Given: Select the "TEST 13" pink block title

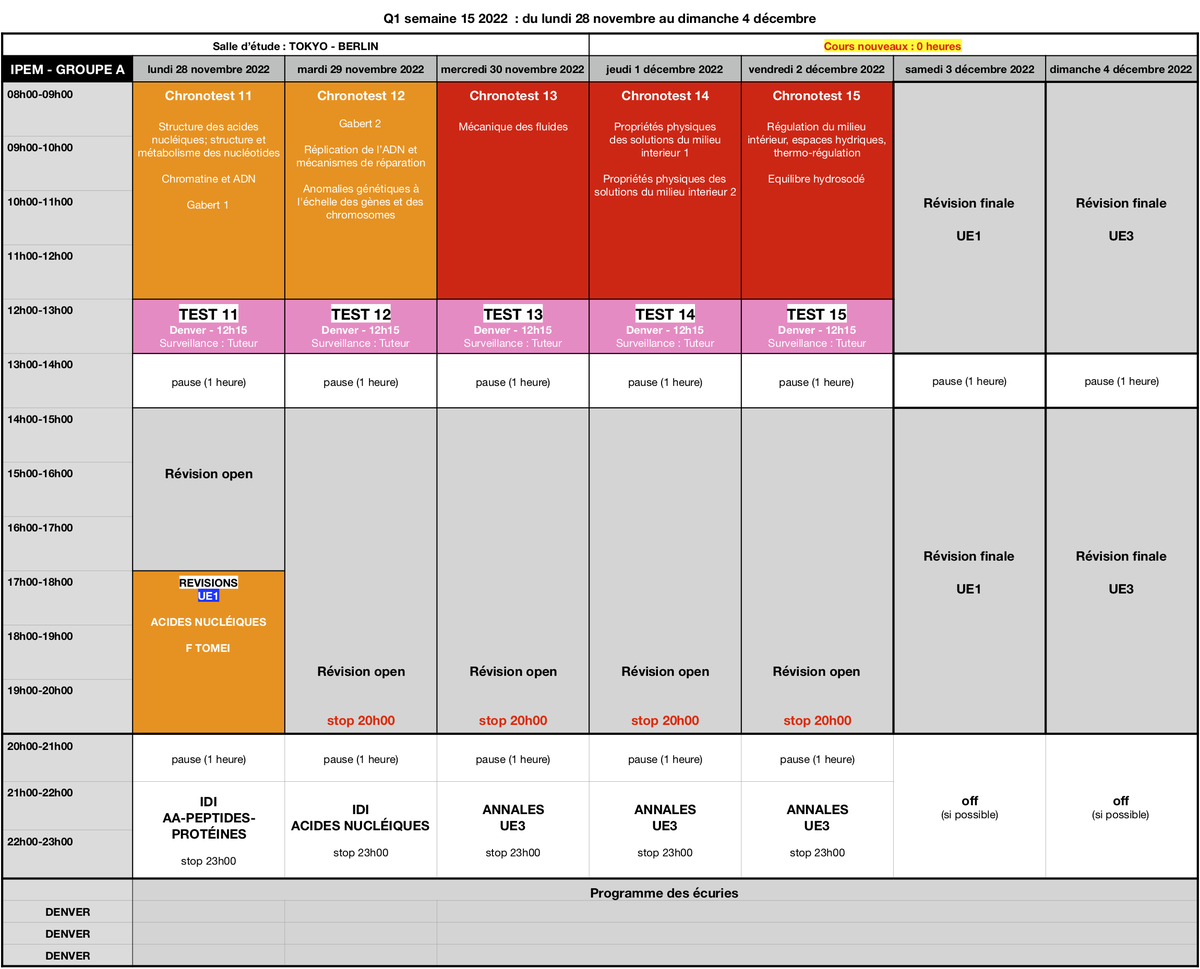Looking at the screenshot, I should point(513,315).
